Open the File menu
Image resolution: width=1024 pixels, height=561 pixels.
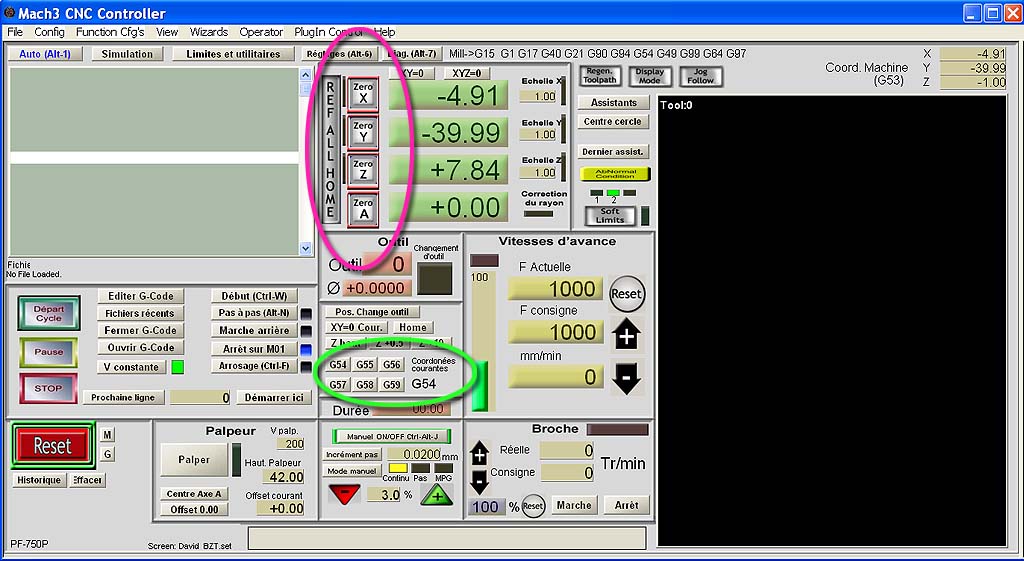[15, 32]
